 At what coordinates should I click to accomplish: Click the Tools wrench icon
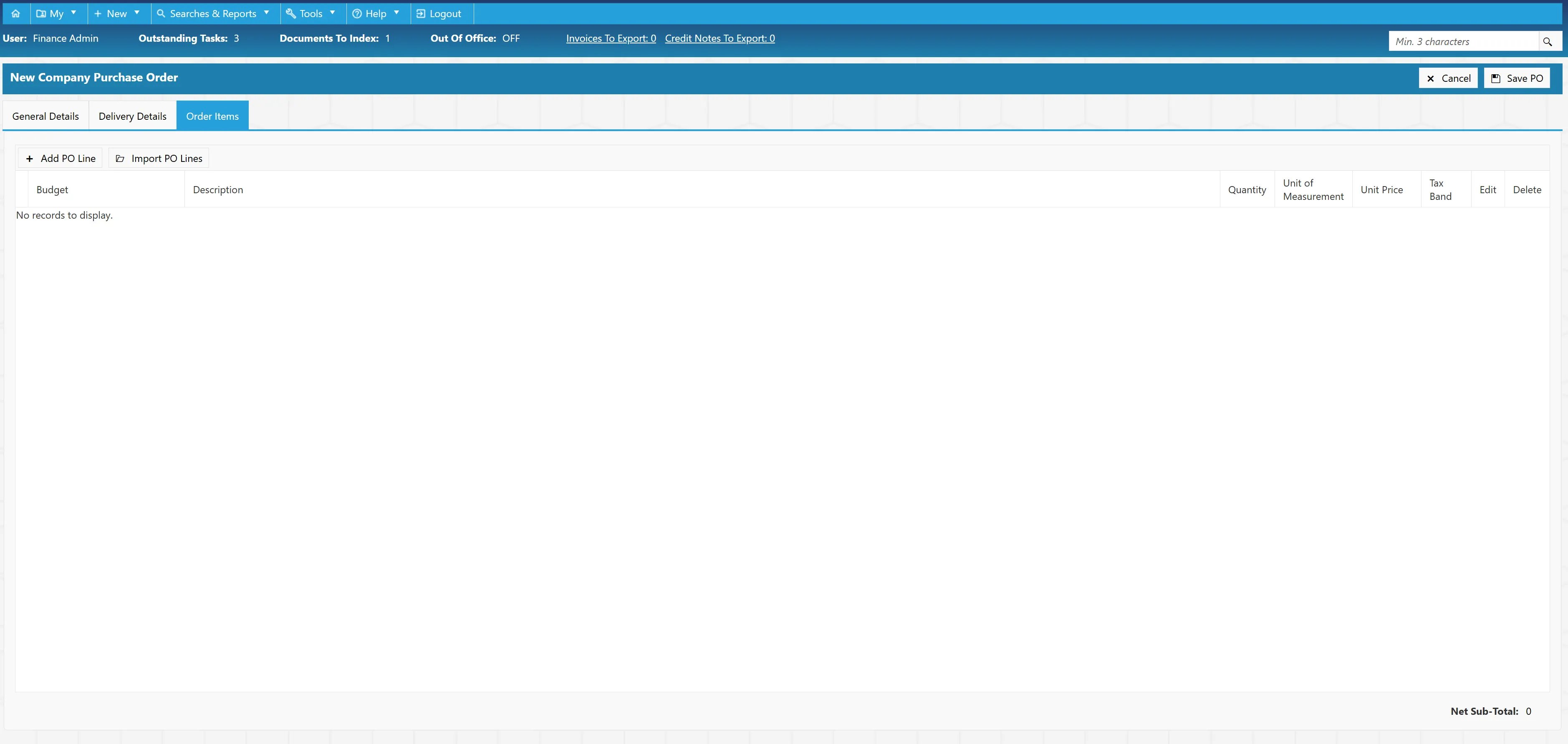[x=291, y=13]
